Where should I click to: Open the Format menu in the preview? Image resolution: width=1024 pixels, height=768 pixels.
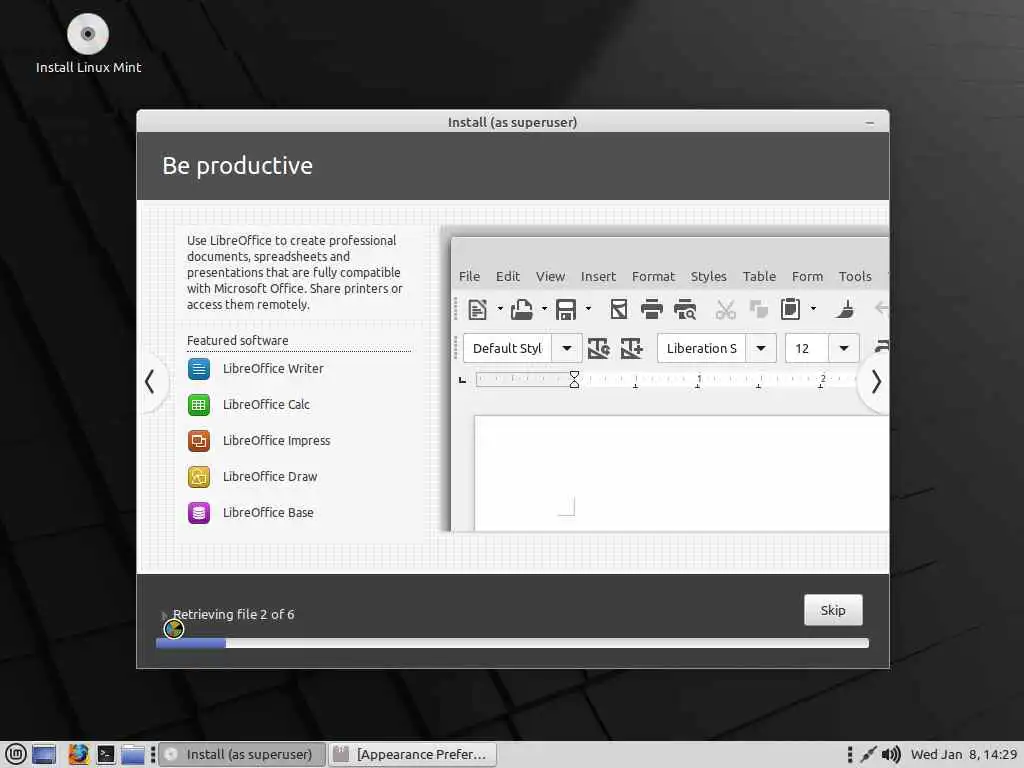[653, 276]
